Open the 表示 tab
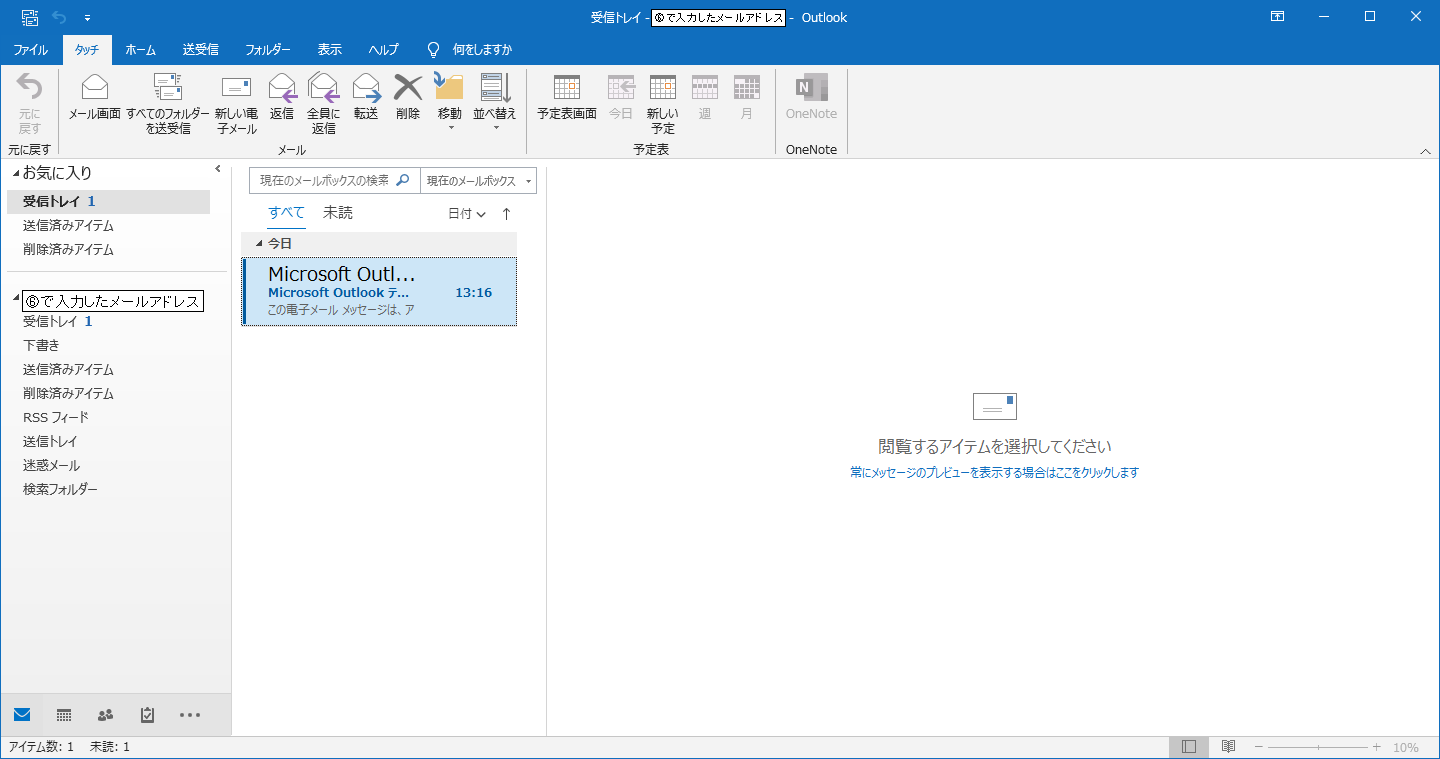The image size is (1440, 759). pyautogui.click(x=329, y=50)
